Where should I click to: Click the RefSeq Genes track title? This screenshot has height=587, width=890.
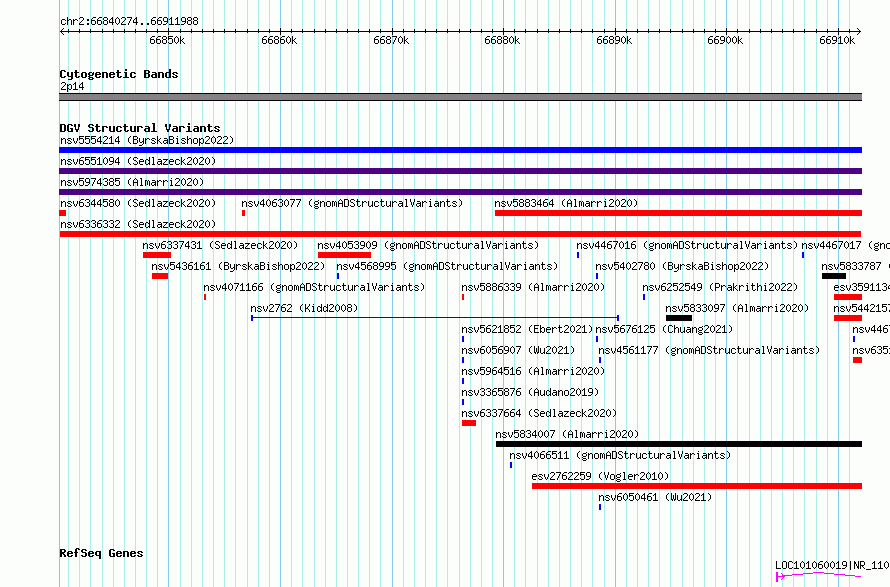[101, 553]
